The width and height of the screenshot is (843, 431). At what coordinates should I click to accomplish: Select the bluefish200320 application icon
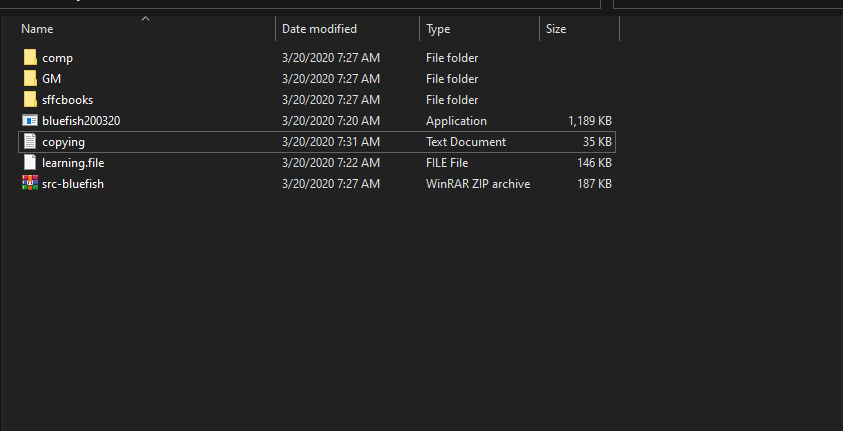pos(30,120)
